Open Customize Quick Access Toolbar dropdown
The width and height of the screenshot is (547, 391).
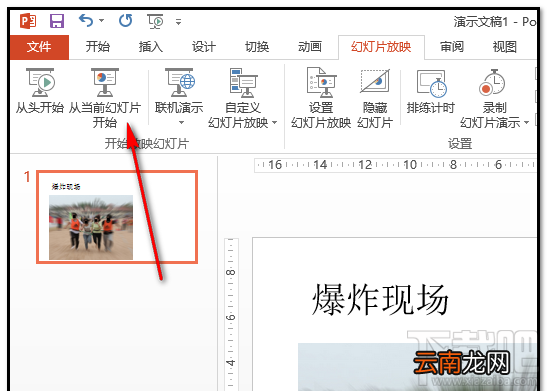pyautogui.click(x=178, y=22)
